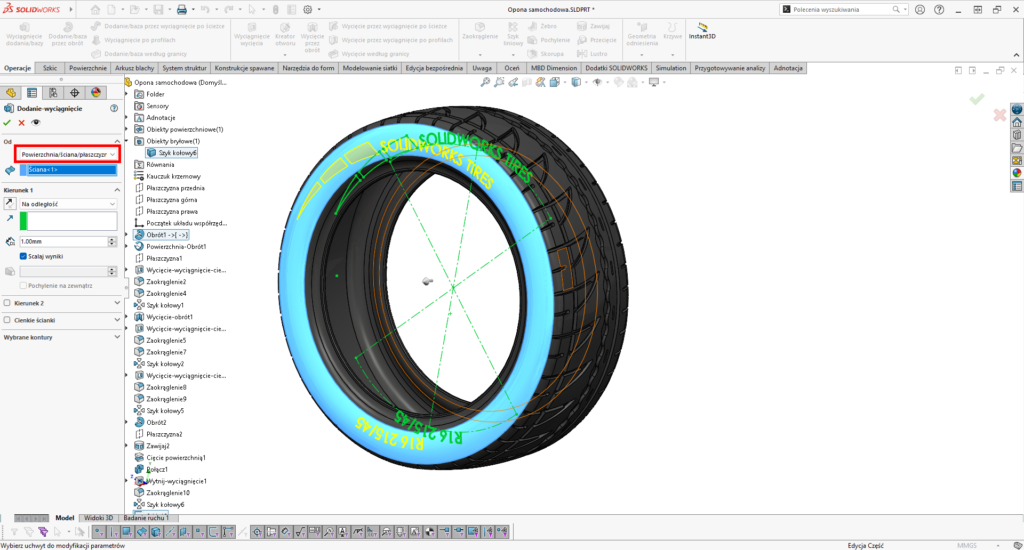
Task: Open the DisplayManager color ball tab icon
Action: (96, 93)
